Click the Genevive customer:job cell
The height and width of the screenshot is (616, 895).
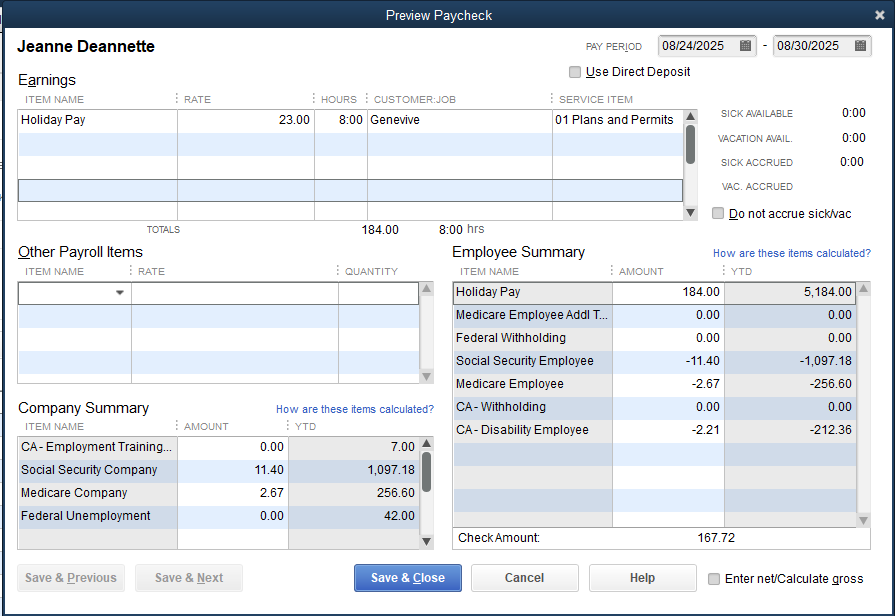click(459, 120)
